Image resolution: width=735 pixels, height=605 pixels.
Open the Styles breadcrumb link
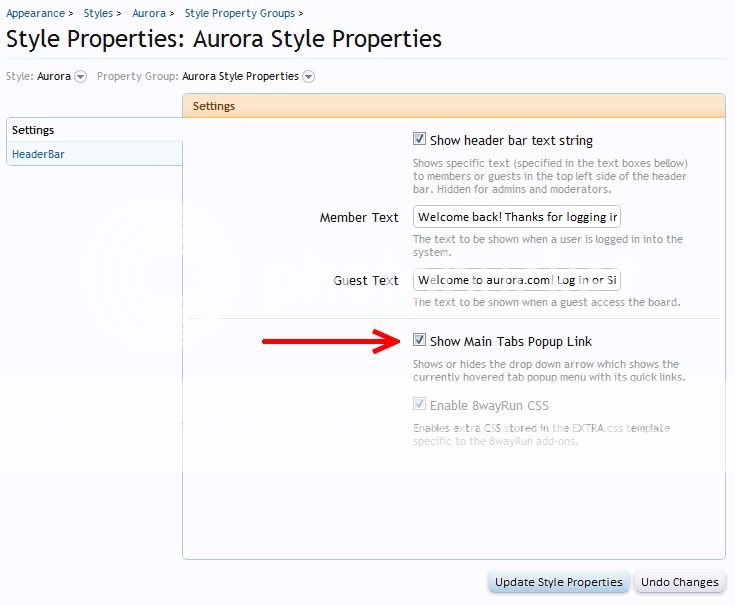point(98,14)
